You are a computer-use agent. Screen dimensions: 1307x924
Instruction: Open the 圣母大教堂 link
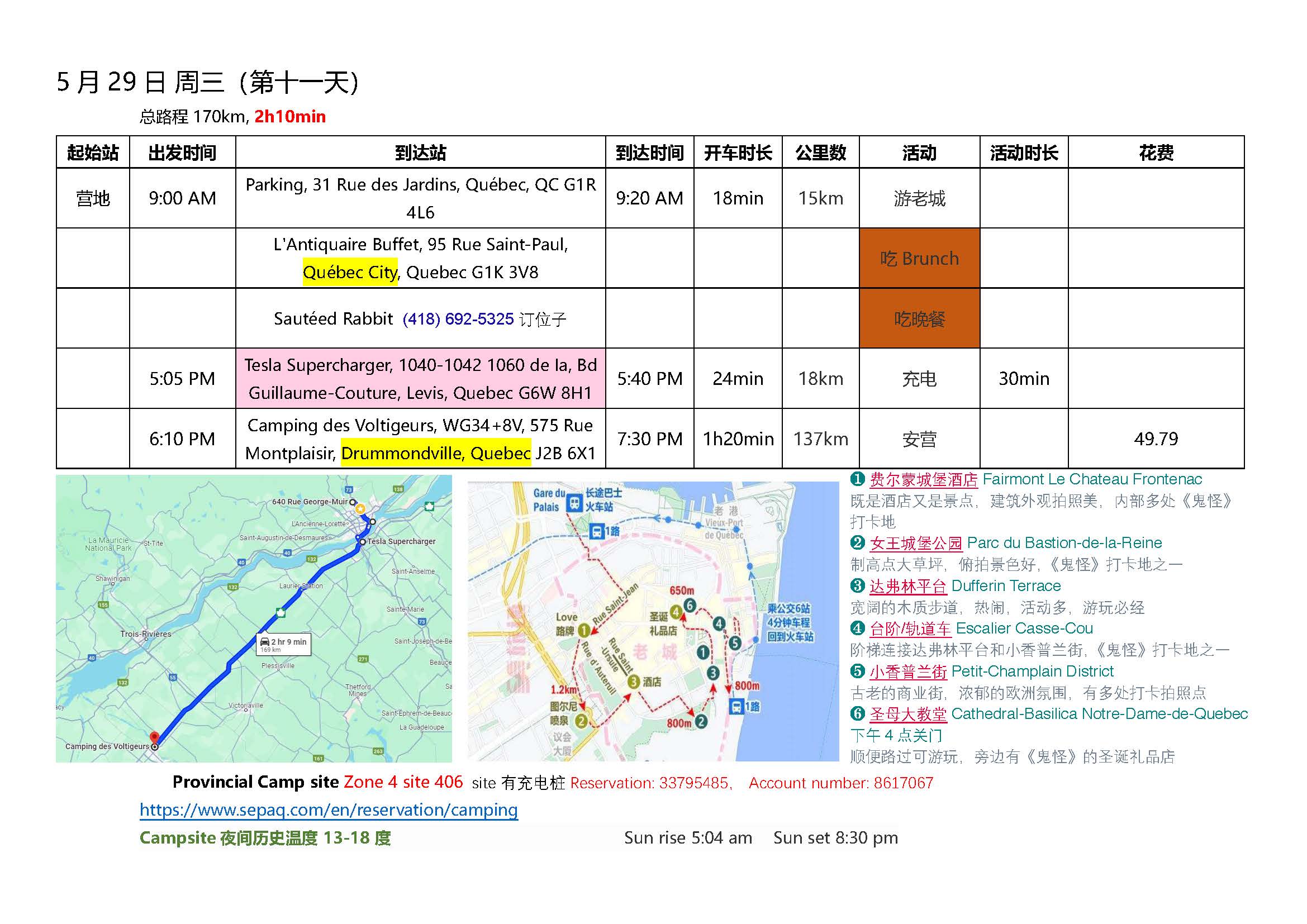click(x=908, y=714)
